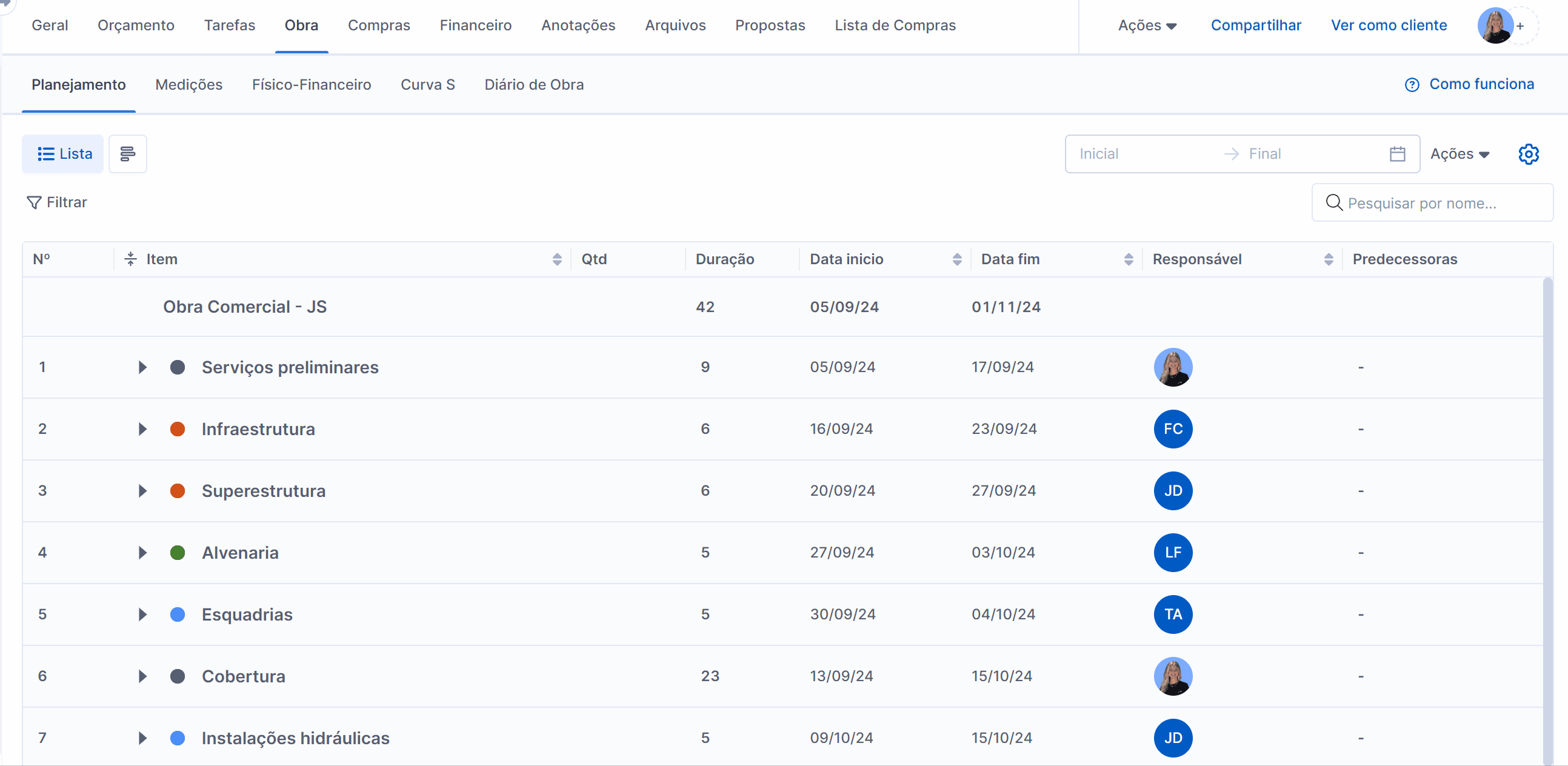Expand Instalações hidráulicas row
The width and height of the screenshot is (1568, 766).
142,738
